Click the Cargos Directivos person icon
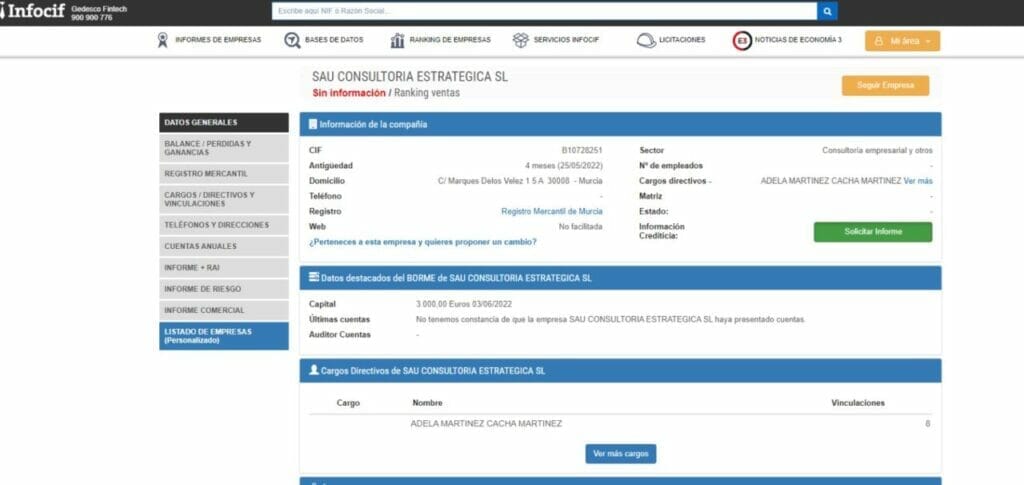 (313, 370)
